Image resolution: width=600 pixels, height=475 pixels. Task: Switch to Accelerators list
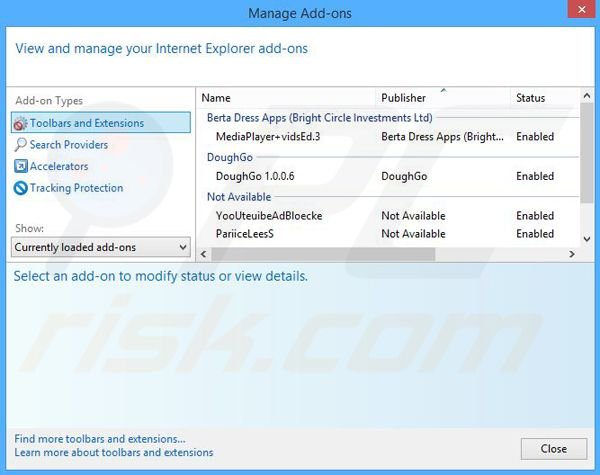59,166
